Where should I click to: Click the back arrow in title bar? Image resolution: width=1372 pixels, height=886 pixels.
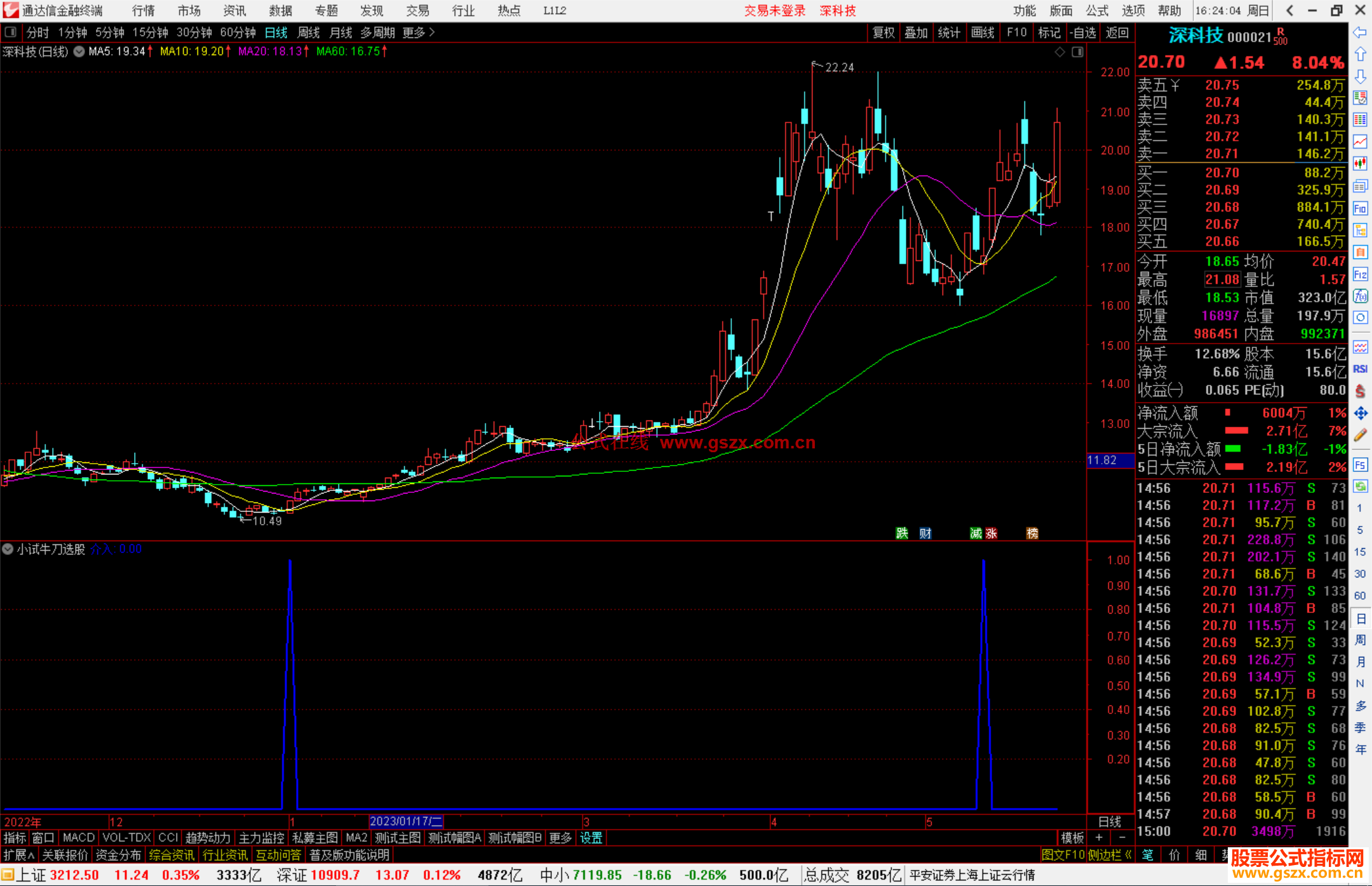[1289, 10]
